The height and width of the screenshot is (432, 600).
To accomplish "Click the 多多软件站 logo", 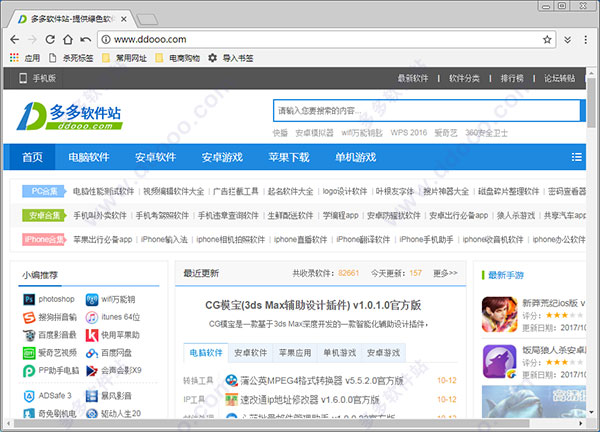I will 69,116.
